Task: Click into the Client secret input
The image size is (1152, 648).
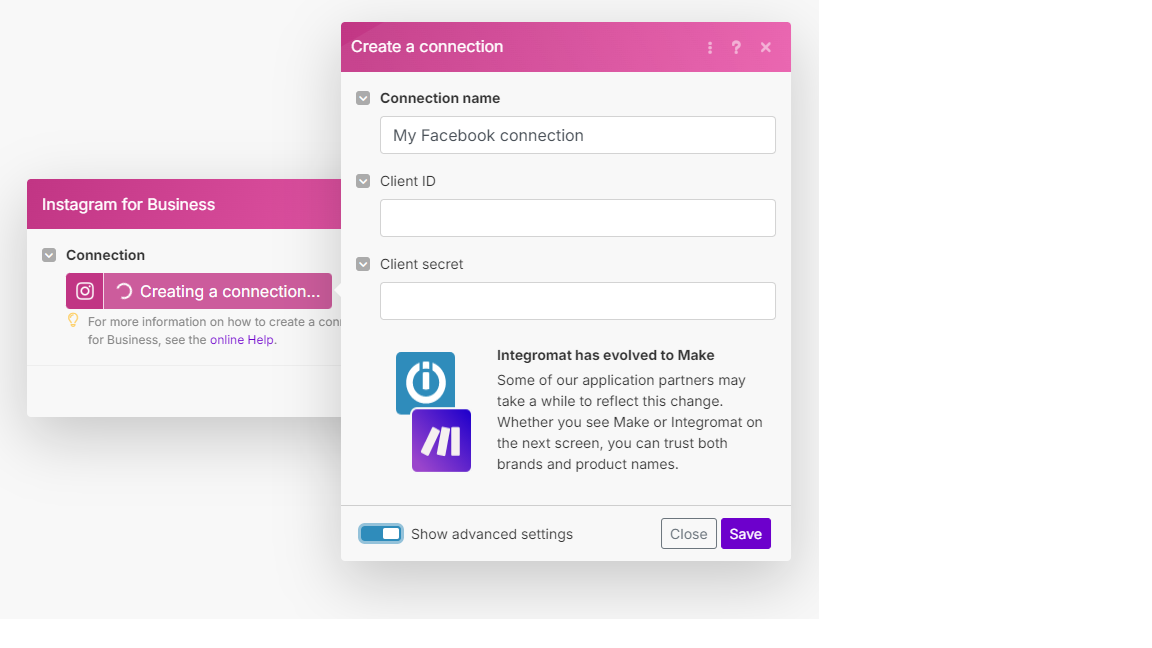Action: 577,301
